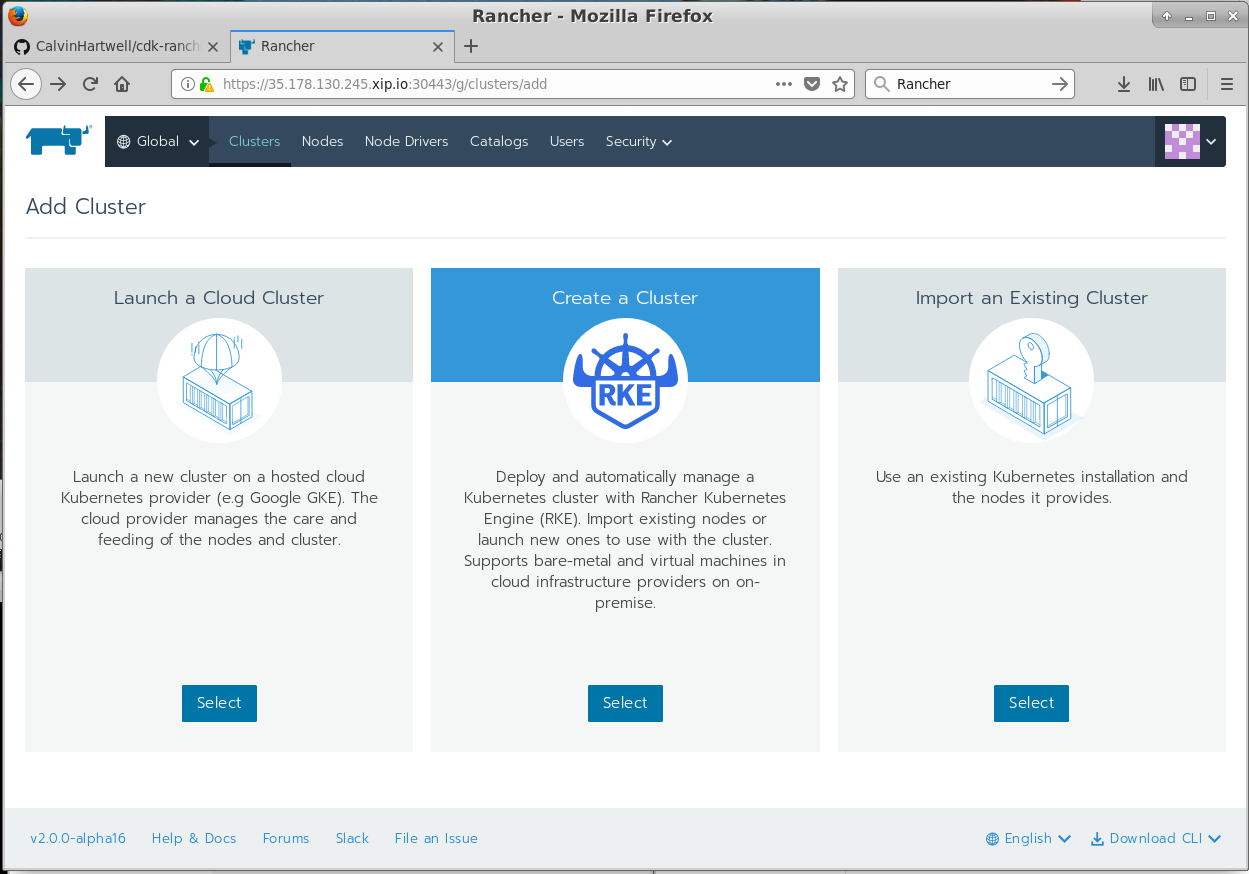Save page to Pocket

[812, 84]
